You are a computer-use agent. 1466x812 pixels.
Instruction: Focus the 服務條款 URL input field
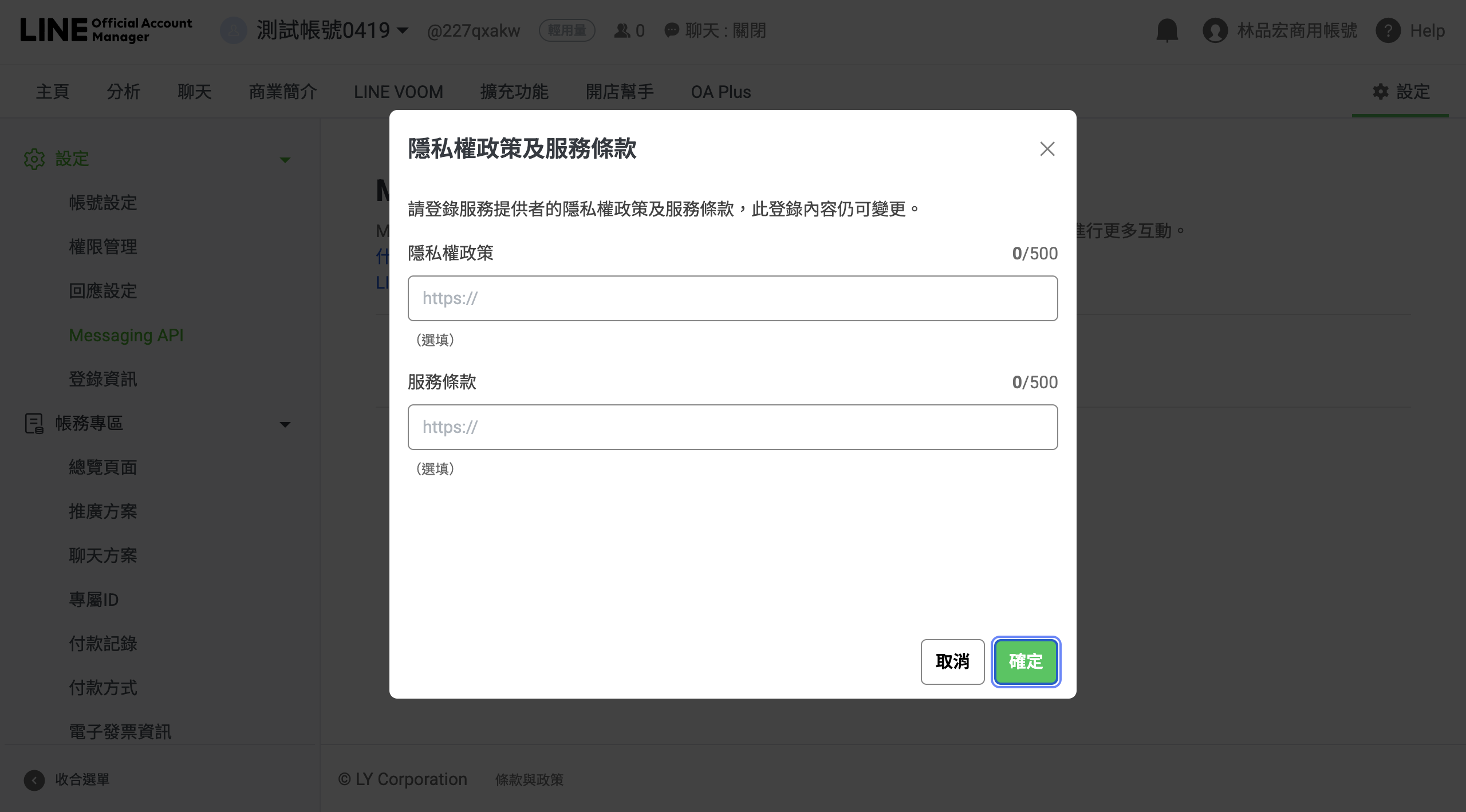coord(732,427)
